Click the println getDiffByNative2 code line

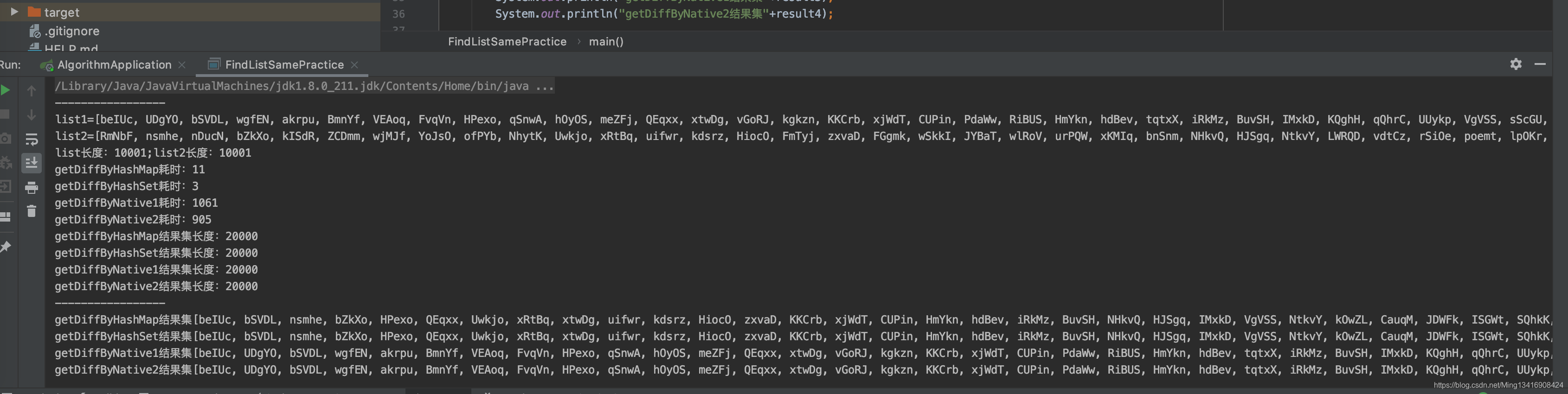663,13
